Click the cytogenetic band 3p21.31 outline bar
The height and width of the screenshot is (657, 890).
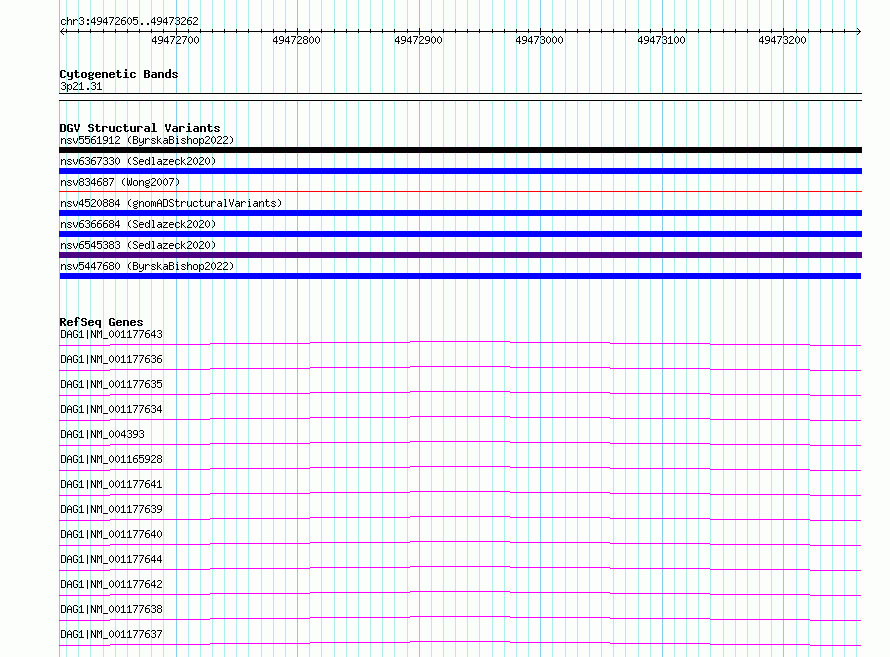[x=460, y=97]
